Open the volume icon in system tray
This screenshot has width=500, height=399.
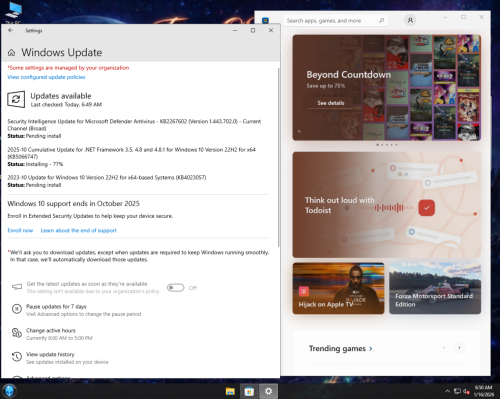click(x=466, y=391)
